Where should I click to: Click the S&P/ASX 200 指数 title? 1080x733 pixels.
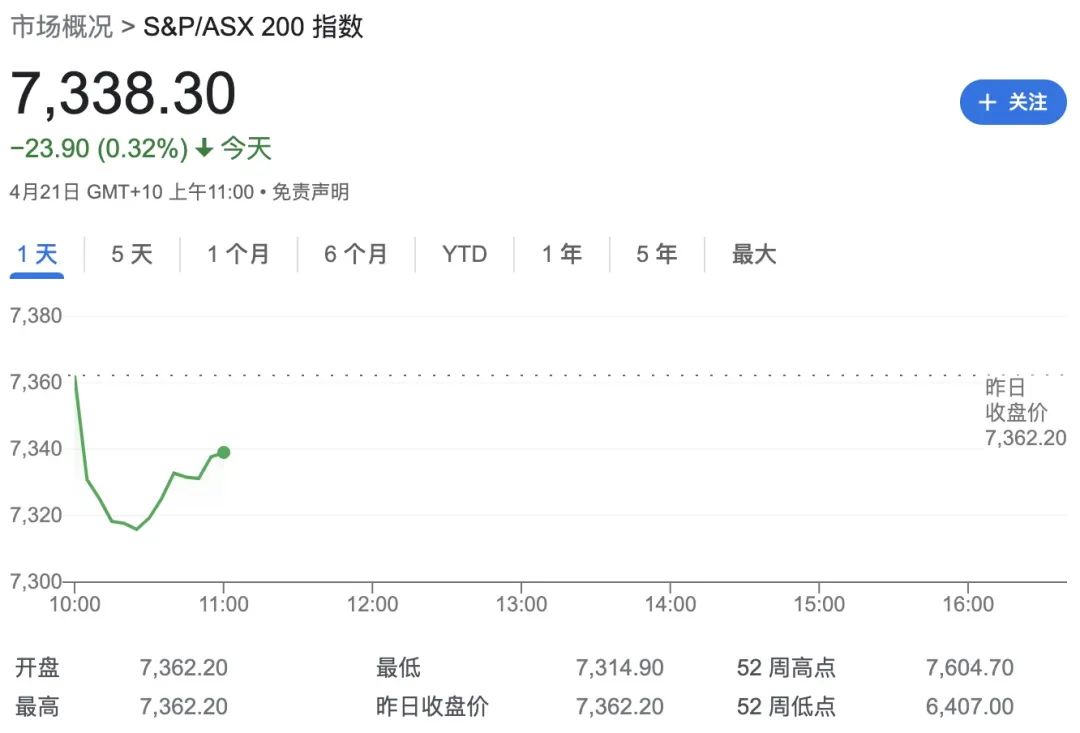[x=253, y=27]
